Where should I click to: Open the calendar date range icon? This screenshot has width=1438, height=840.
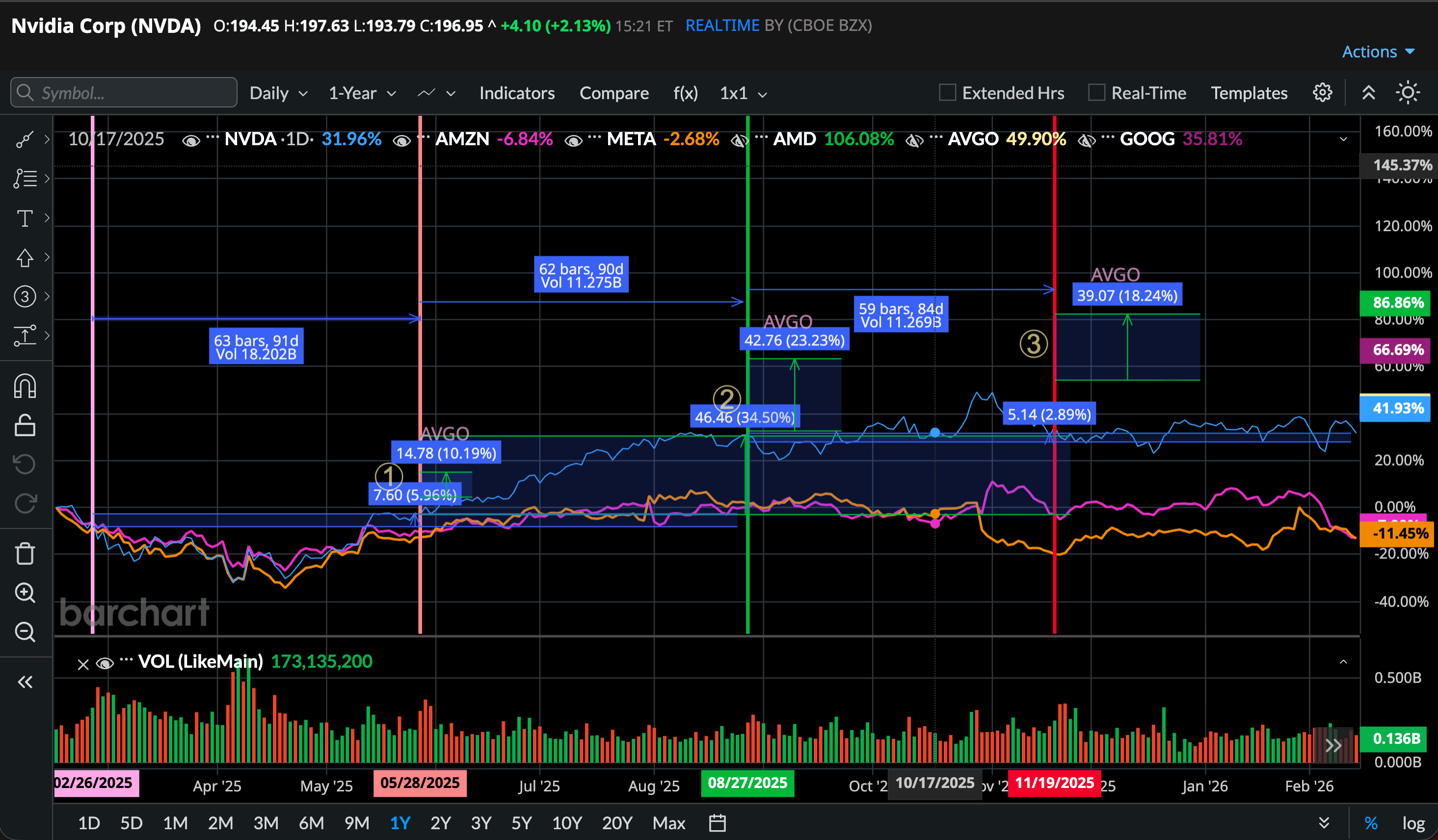coord(717,823)
